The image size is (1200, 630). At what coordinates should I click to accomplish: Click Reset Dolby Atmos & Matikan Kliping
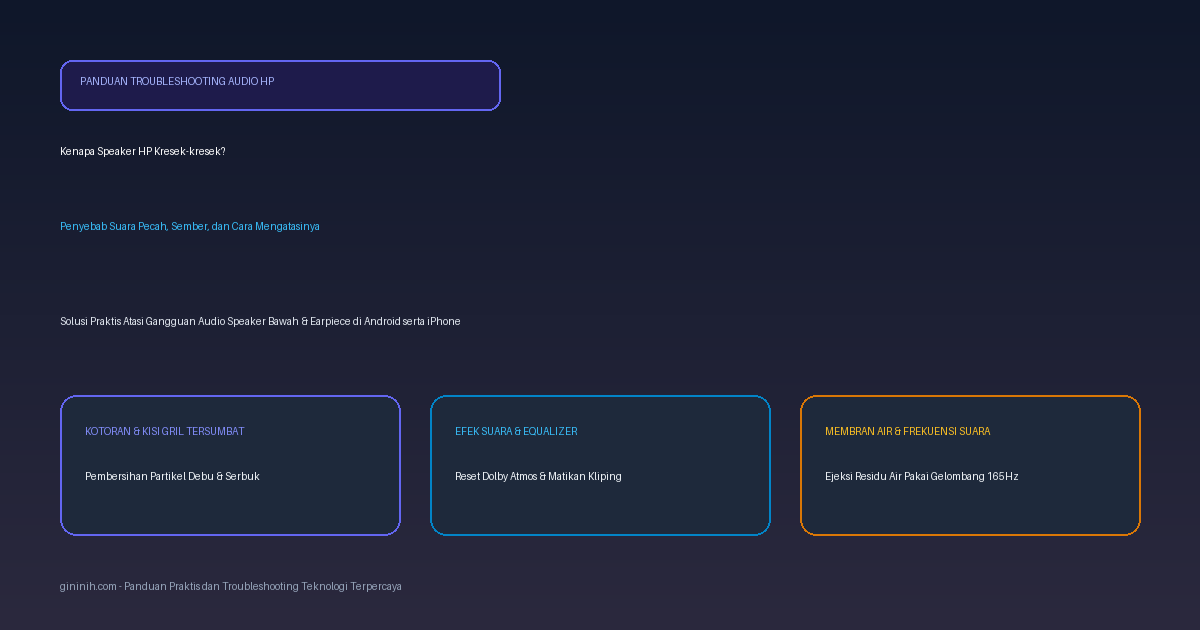point(538,476)
